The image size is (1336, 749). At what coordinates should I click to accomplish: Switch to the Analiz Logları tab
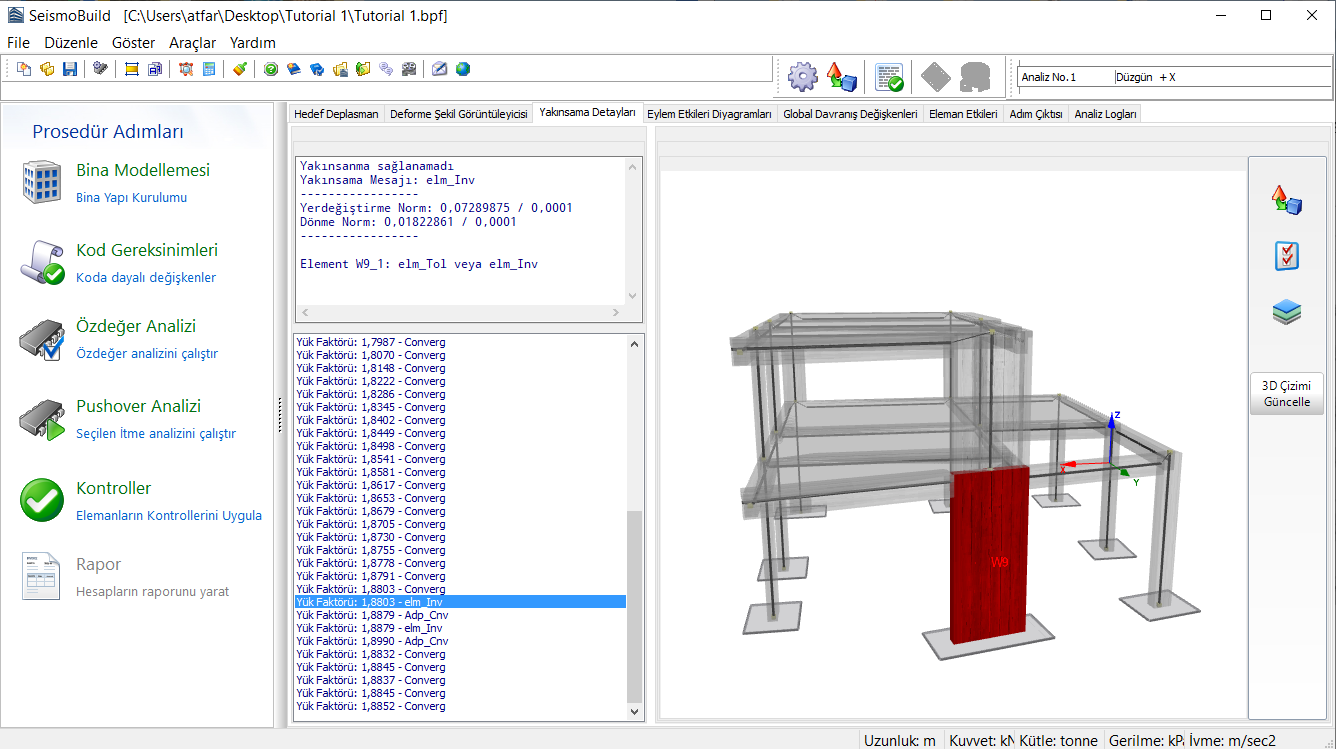click(1105, 114)
